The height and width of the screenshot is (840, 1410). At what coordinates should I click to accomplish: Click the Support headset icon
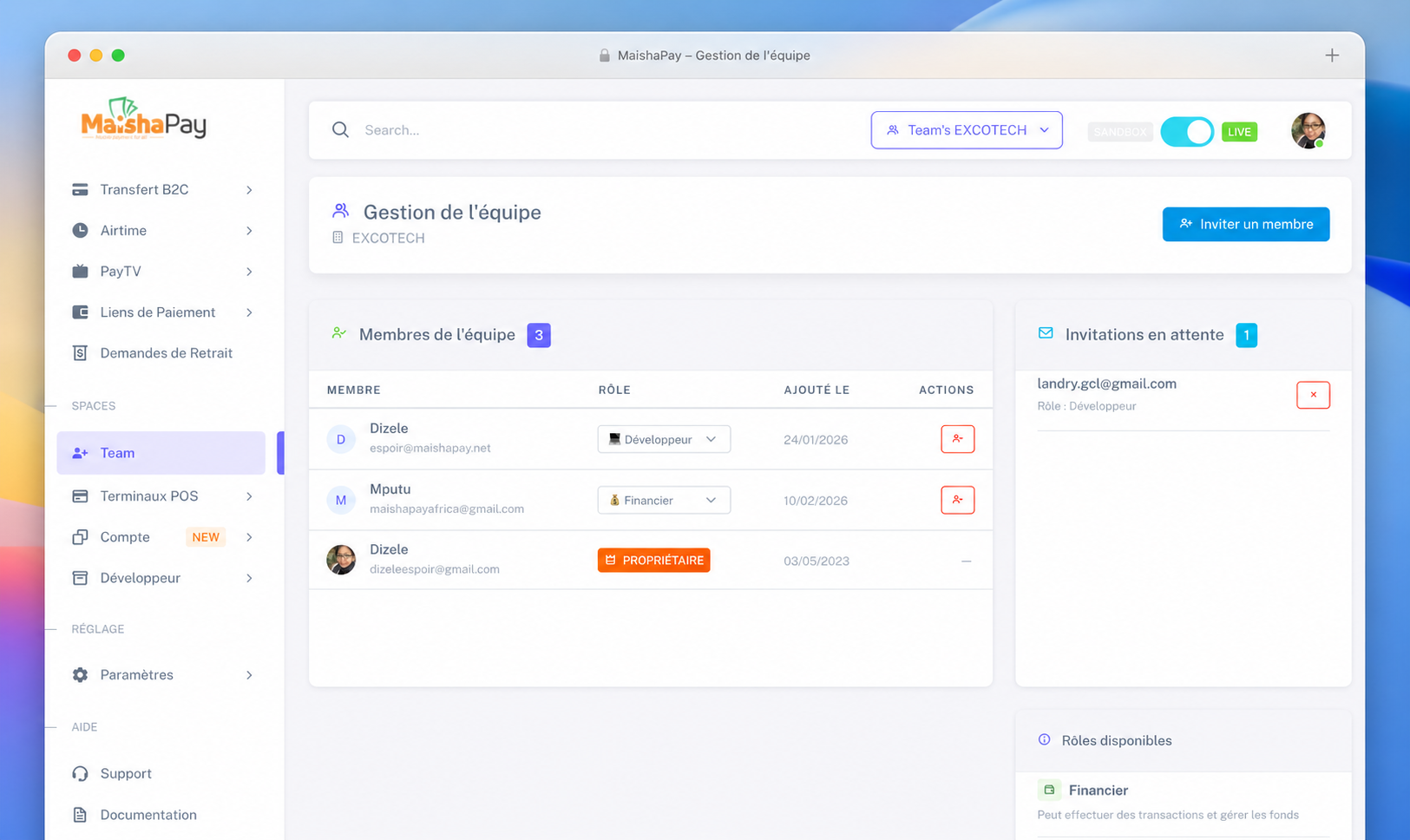point(80,773)
